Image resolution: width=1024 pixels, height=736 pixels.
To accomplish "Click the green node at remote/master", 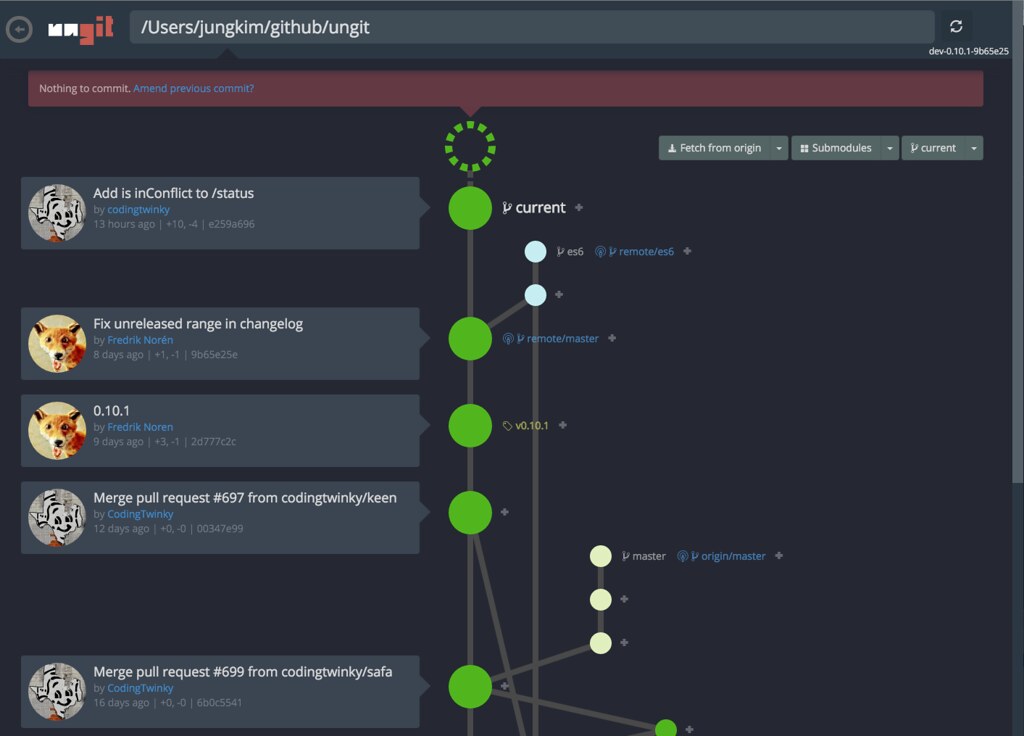I will [x=470, y=338].
